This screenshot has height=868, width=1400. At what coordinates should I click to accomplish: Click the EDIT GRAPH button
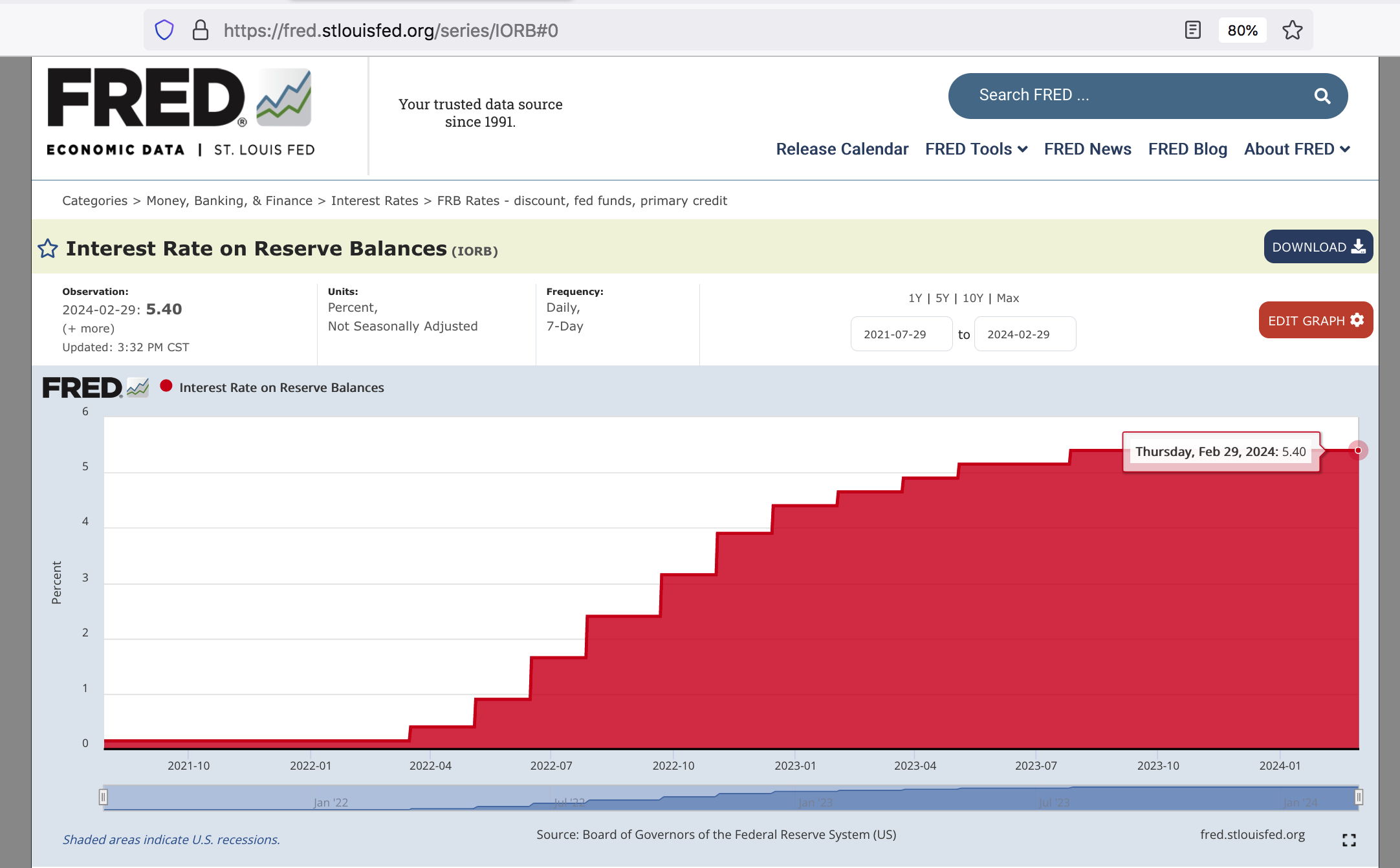(x=1315, y=321)
